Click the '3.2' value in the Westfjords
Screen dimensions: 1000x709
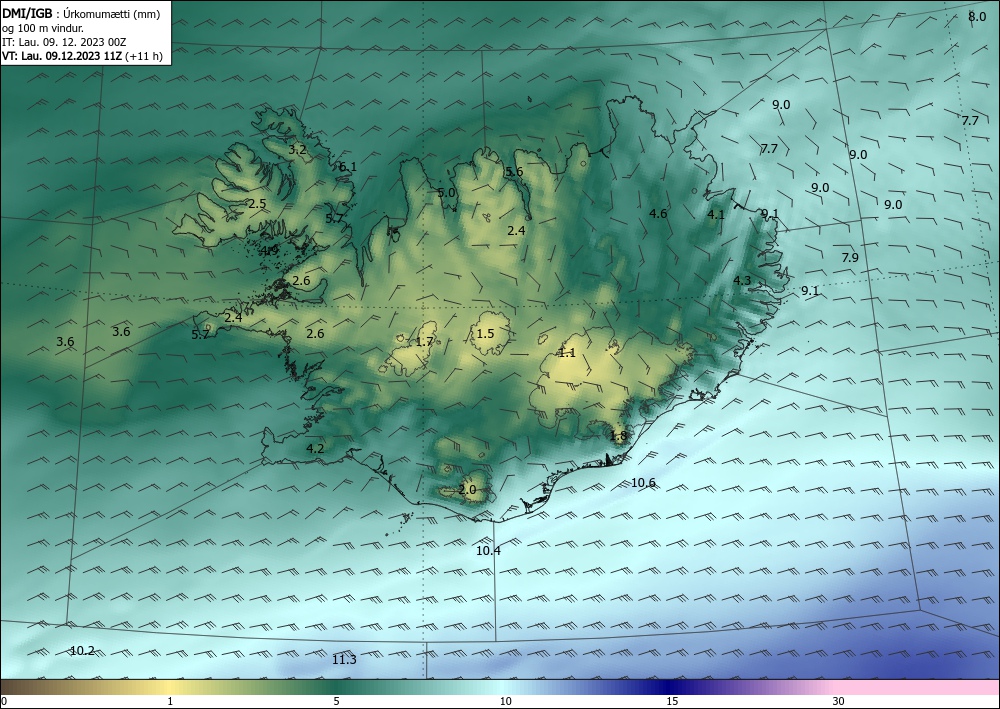coord(297,150)
